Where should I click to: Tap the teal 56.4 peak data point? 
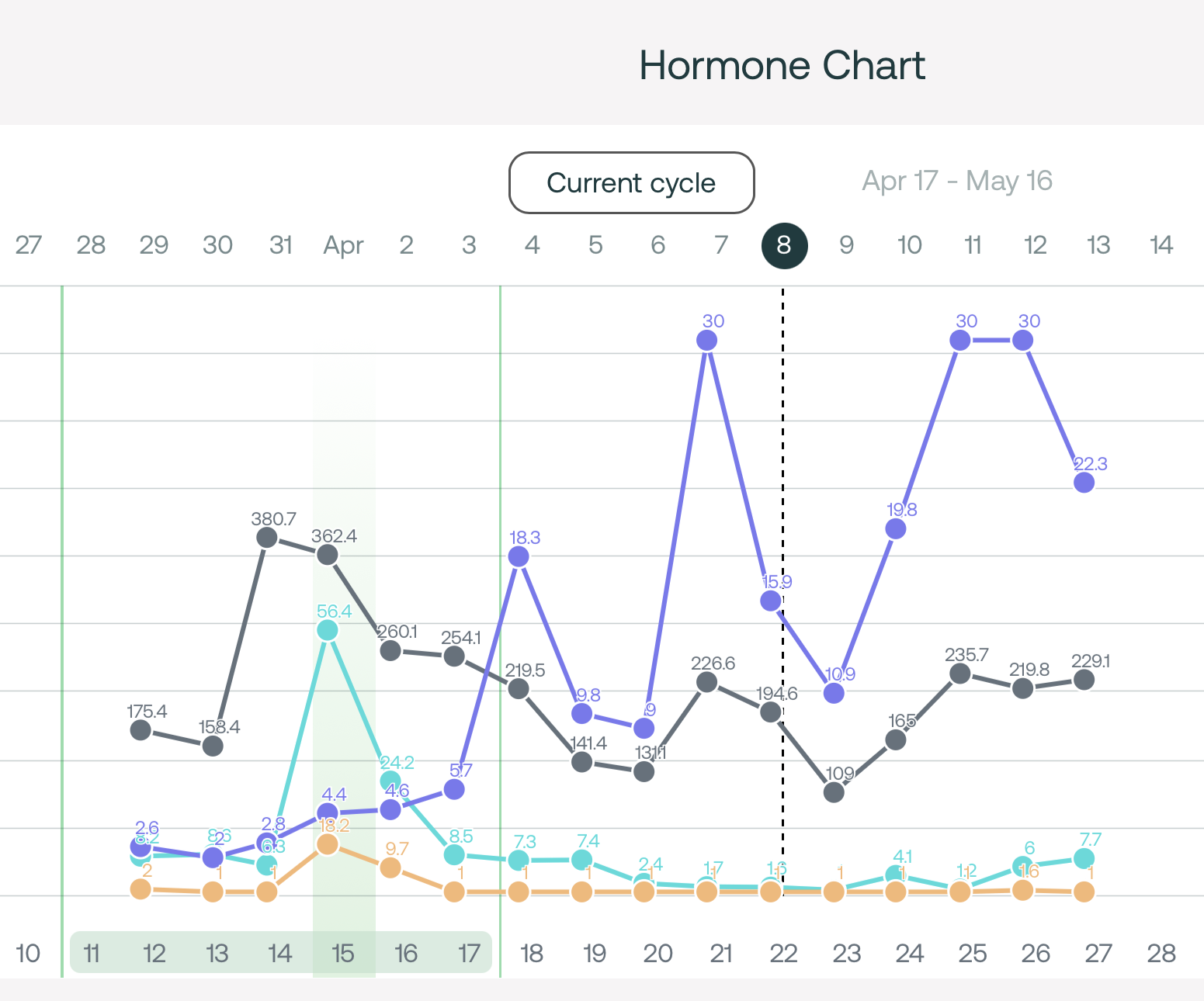pos(328,630)
